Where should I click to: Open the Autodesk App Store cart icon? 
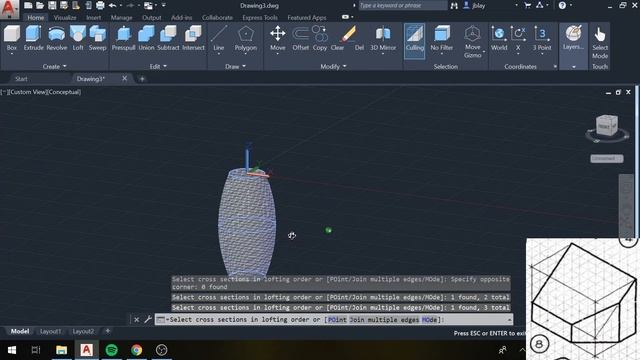527,5
